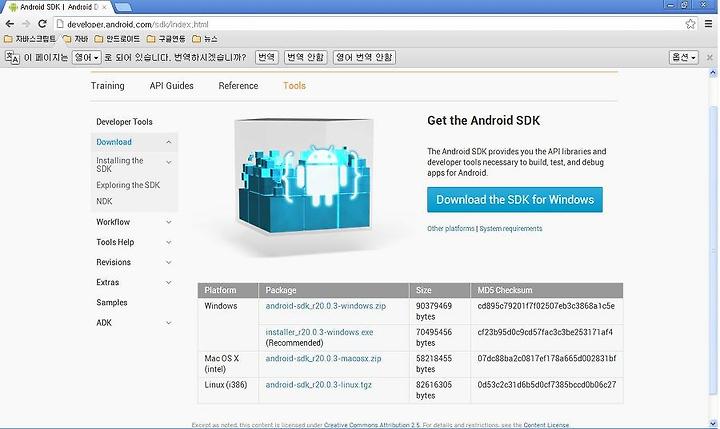Open the Samples sidebar item

pyautogui.click(x=112, y=303)
